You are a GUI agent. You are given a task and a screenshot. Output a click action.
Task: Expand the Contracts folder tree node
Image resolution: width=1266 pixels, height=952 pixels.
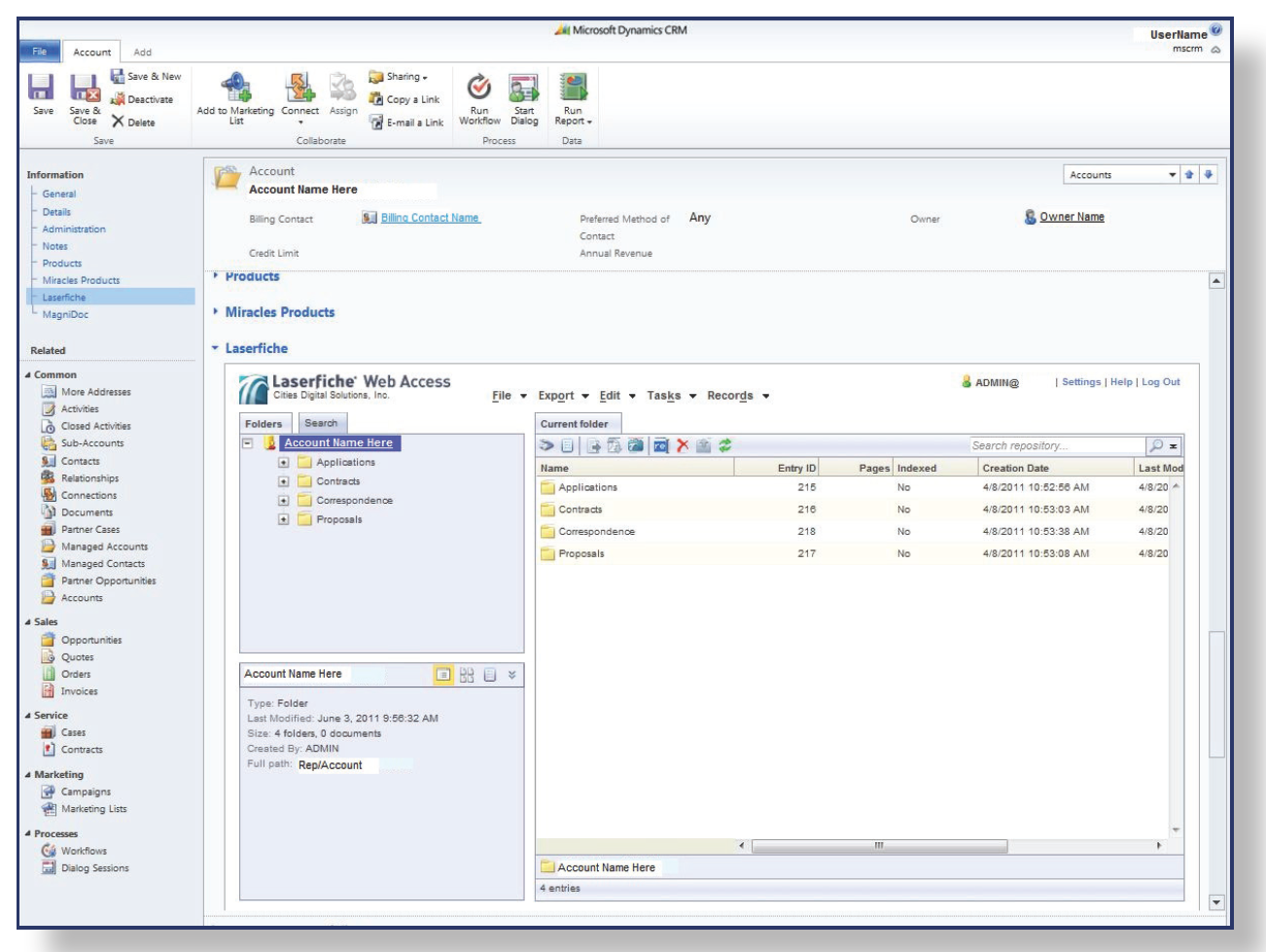(x=283, y=481)
